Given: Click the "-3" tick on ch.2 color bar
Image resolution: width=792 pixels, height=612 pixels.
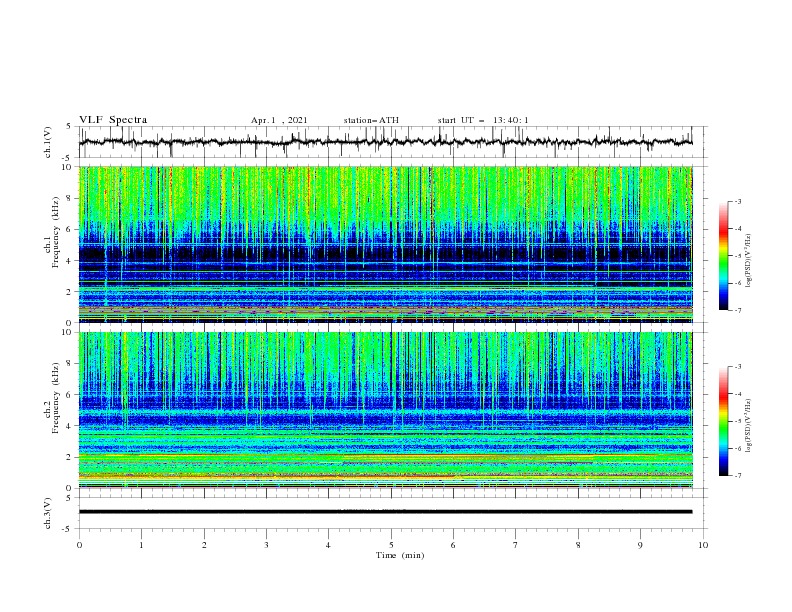Looking at the screenshot, I should 738,367.
